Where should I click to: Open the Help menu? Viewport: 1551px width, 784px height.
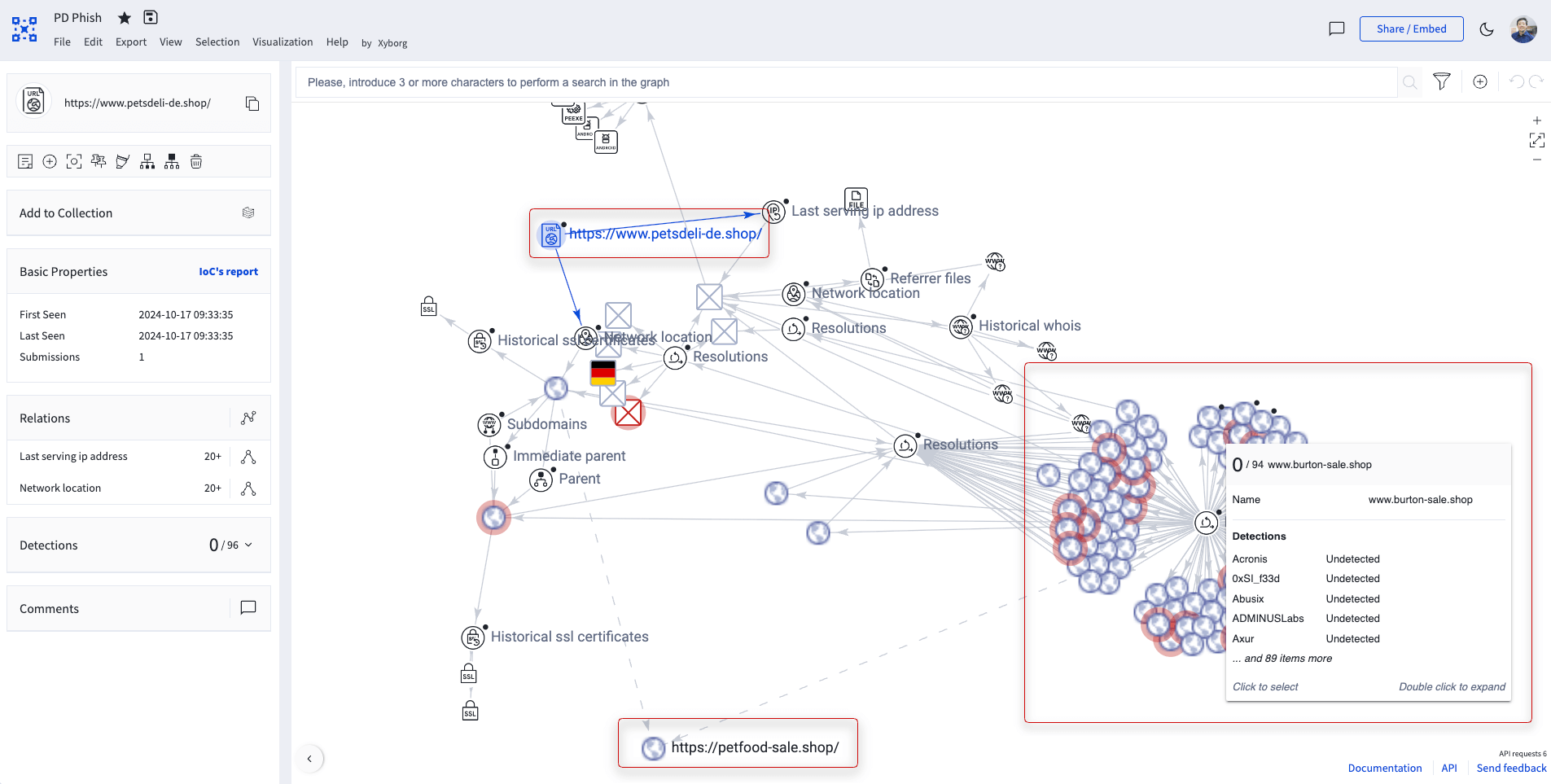337,42
